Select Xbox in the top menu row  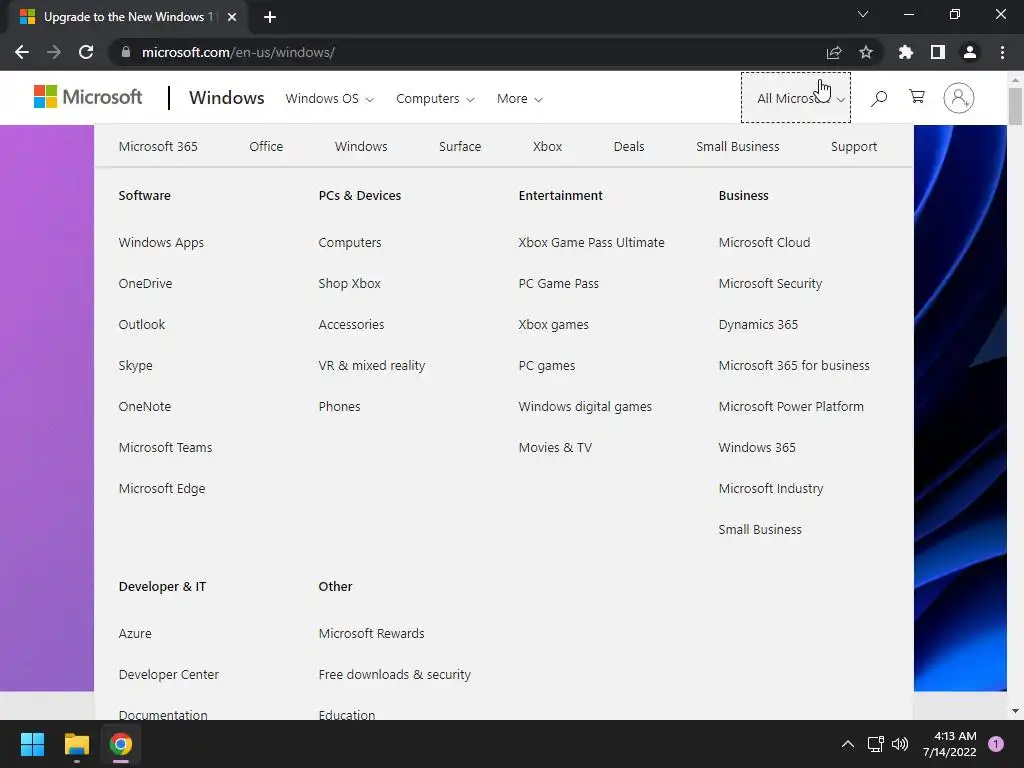pyautogui.click(x=547, y=146)
